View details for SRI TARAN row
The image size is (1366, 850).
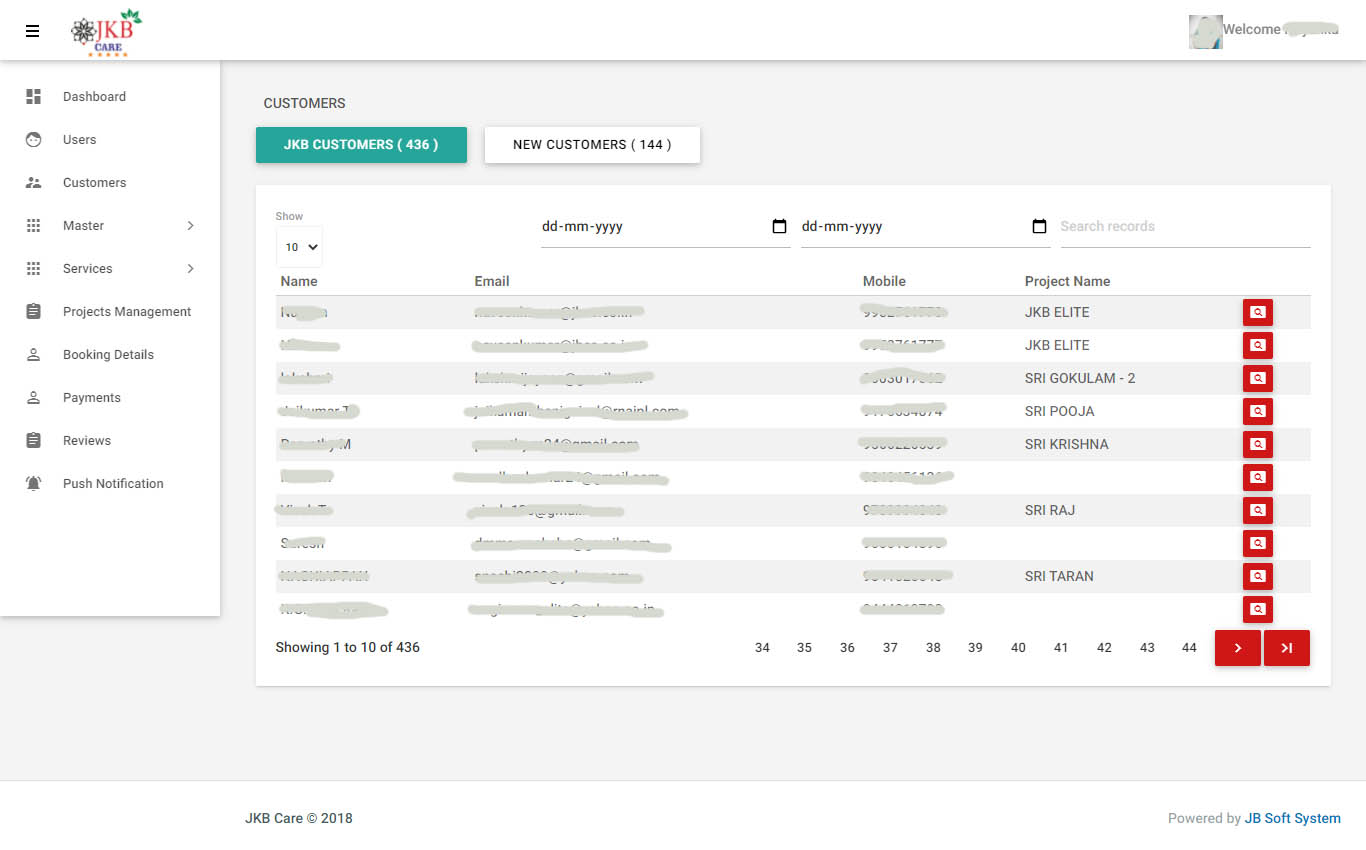[1258, 576]
